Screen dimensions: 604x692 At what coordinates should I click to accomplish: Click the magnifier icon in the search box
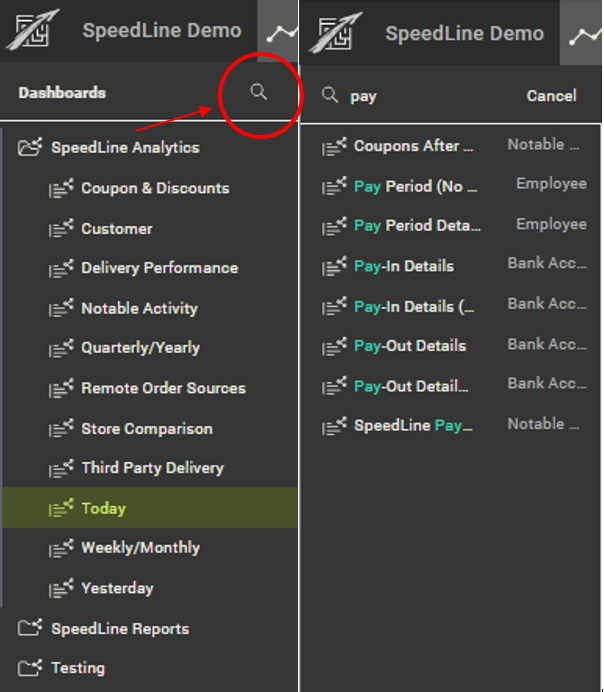click(x=330, y=94)
